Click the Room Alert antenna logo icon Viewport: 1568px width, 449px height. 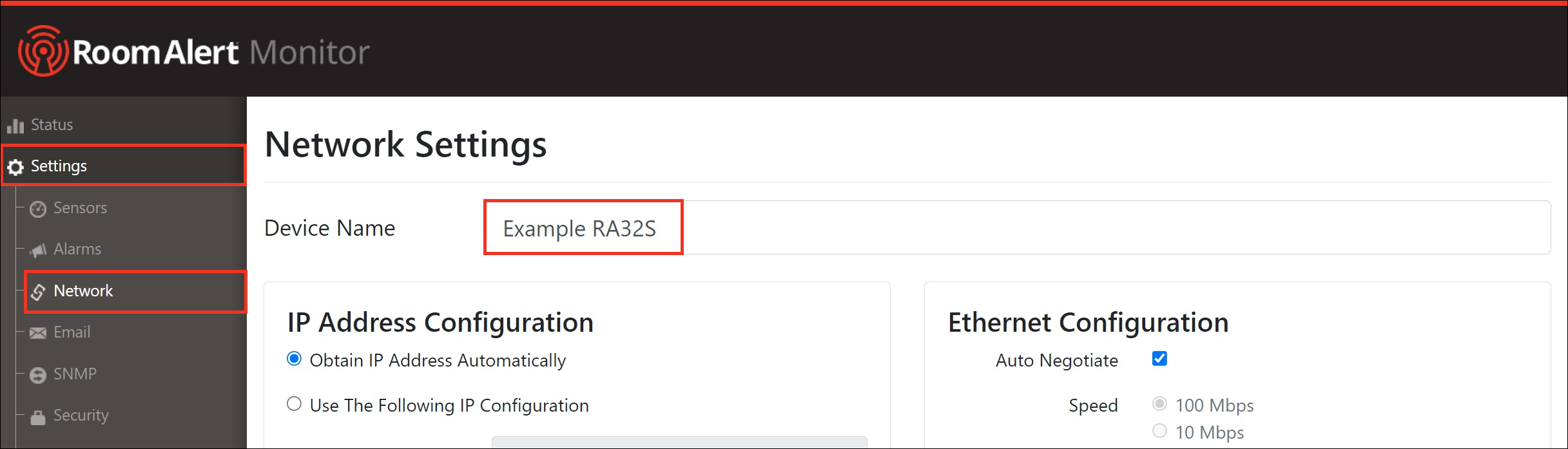click(x=43, y=52)
